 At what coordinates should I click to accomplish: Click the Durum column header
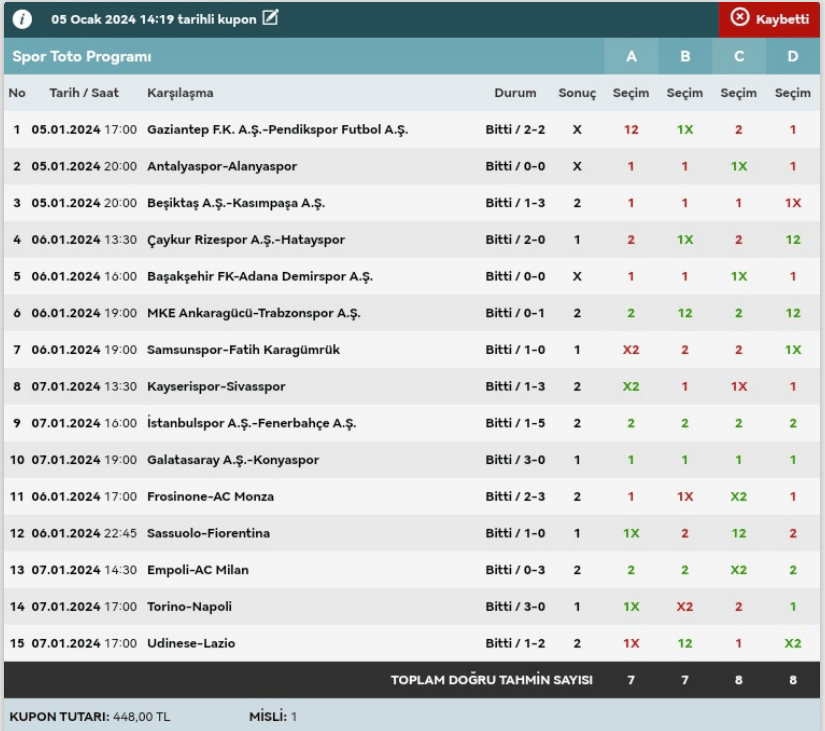[x=515, y=93]
